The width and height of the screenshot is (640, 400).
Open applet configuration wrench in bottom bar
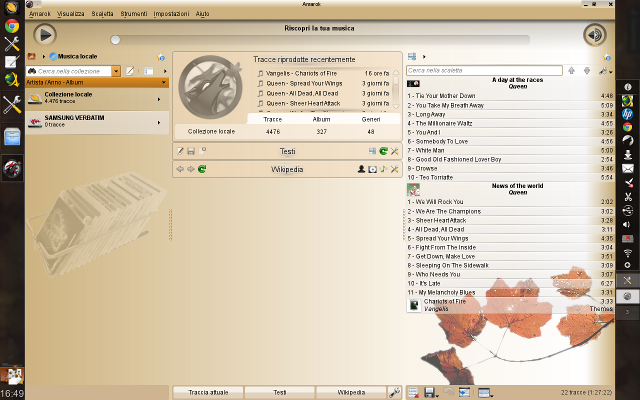tap(394, 393)
